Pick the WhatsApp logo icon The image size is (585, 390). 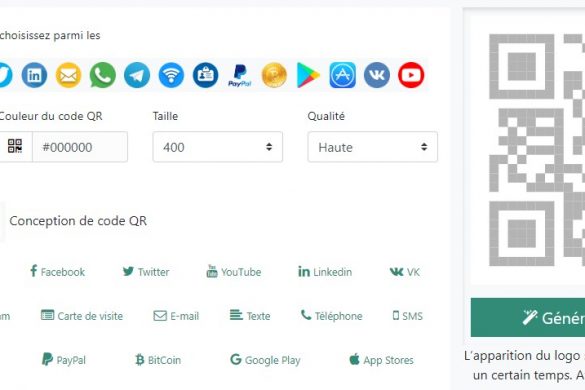pos(103,75)
